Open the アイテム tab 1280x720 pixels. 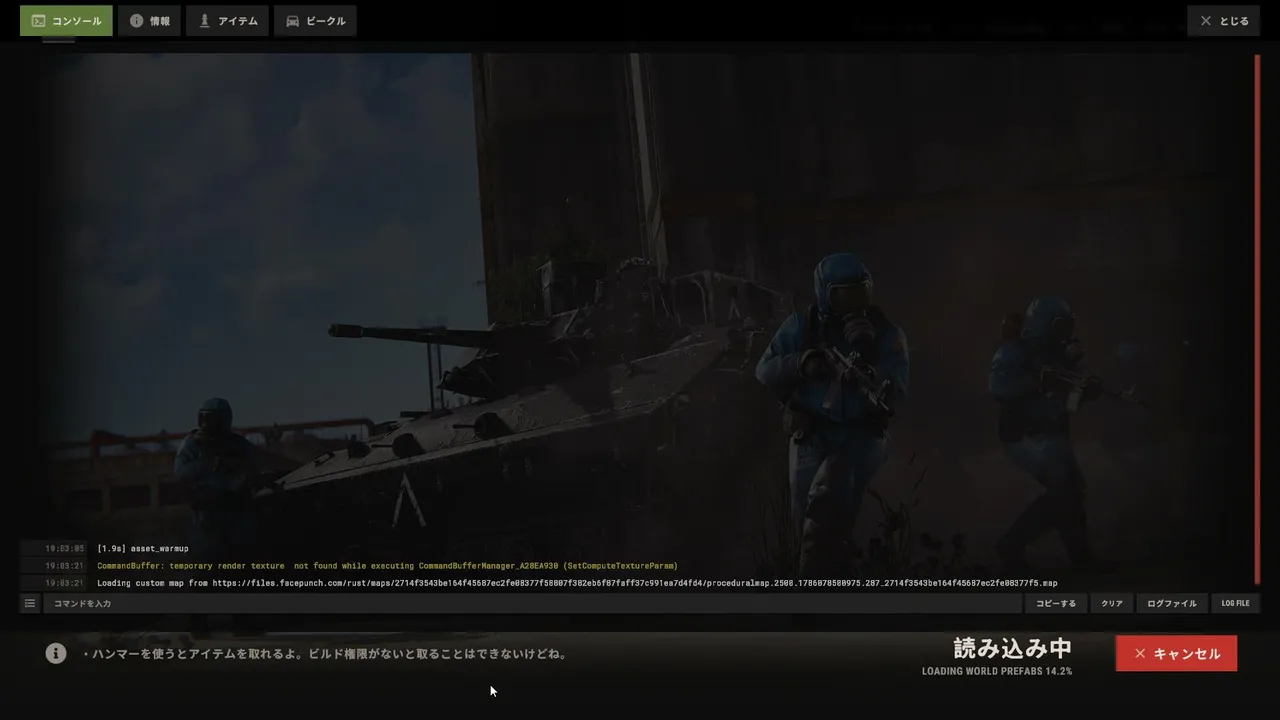coord(227,21)
